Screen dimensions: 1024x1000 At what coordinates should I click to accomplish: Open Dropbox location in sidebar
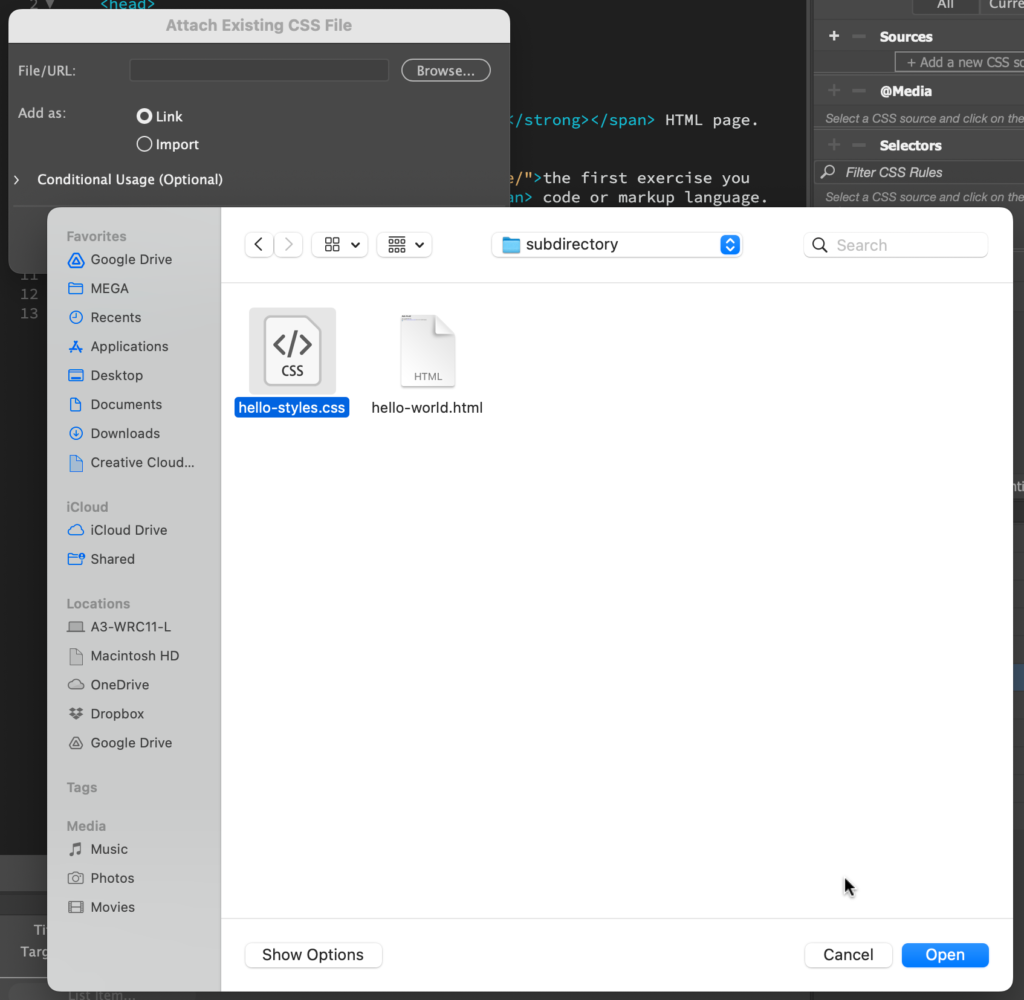117,714
